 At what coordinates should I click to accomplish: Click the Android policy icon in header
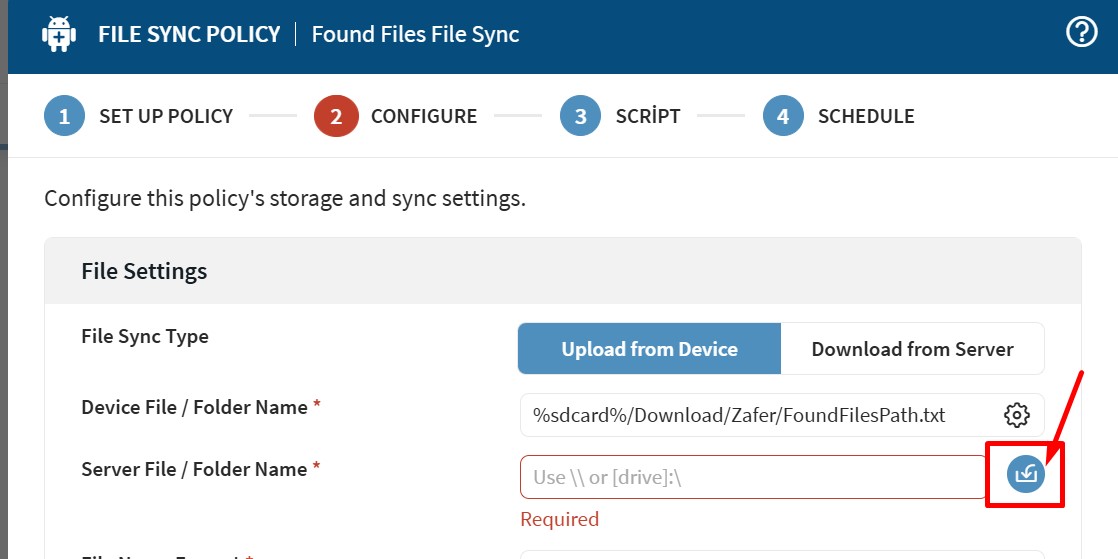tap(59, 34)
